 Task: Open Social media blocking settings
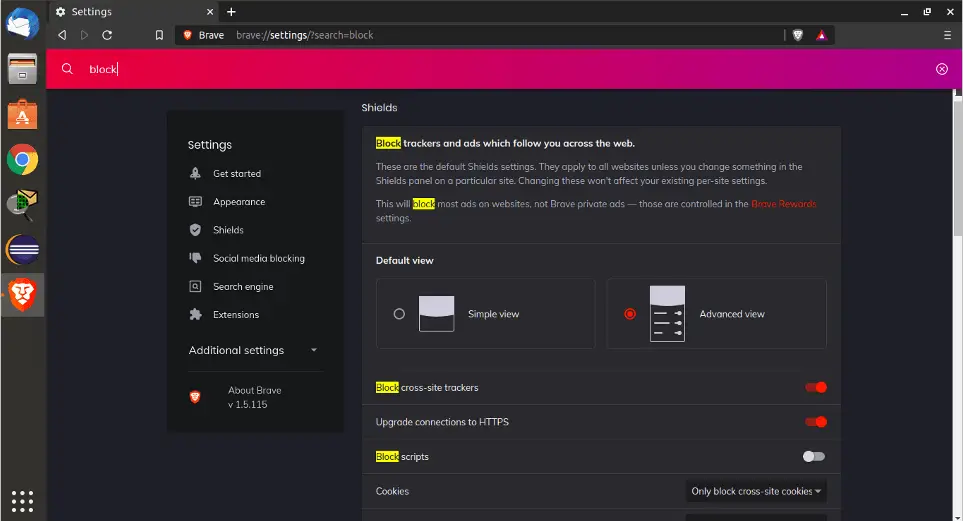pyautogui.click(x=259, y=258)
